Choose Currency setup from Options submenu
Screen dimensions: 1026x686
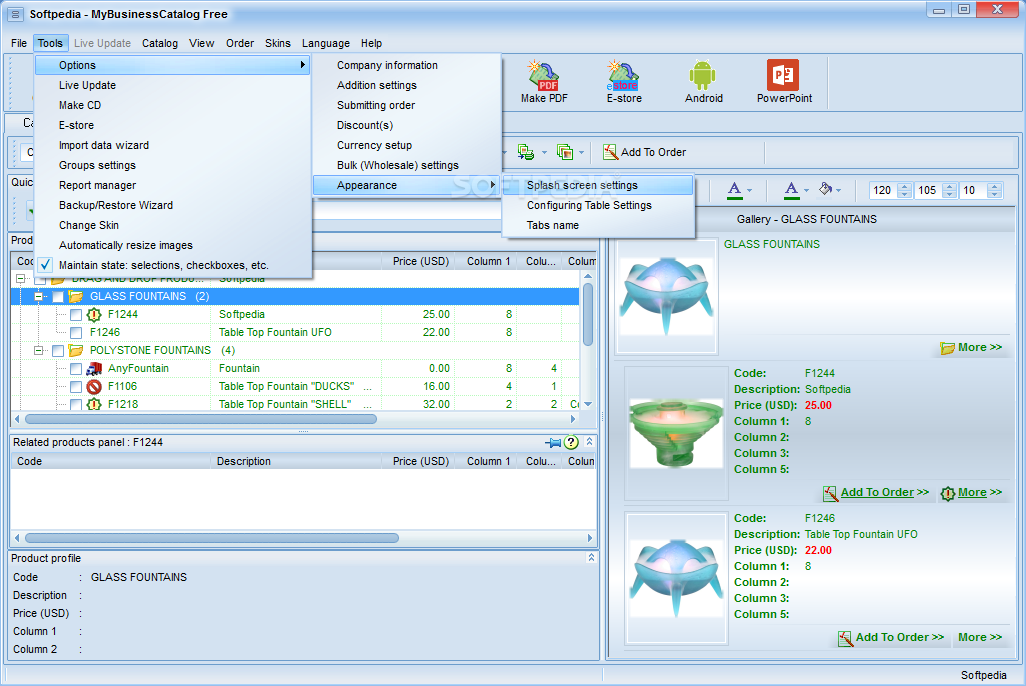406,145
